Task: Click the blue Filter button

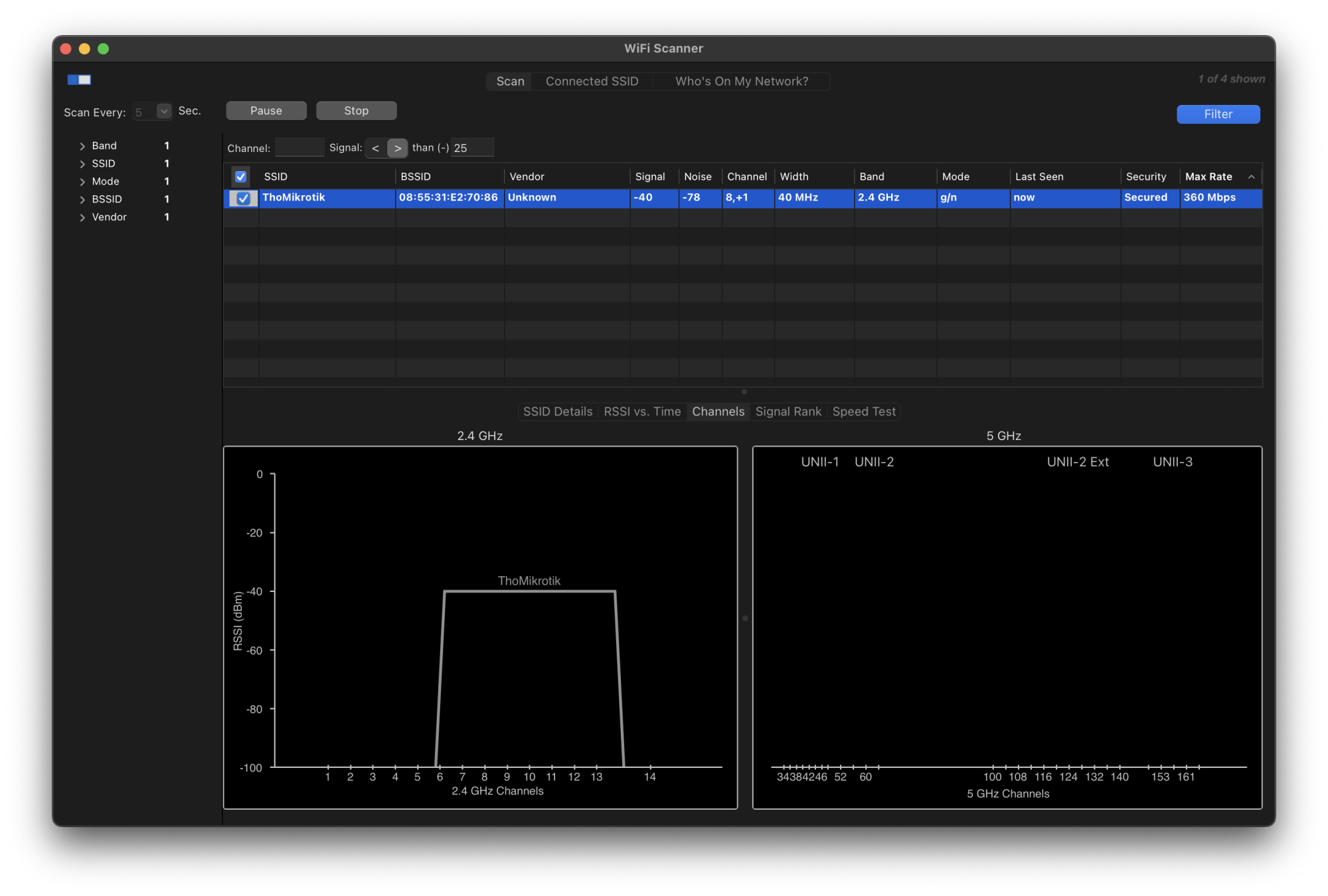Action: [x=1218, y=114]
